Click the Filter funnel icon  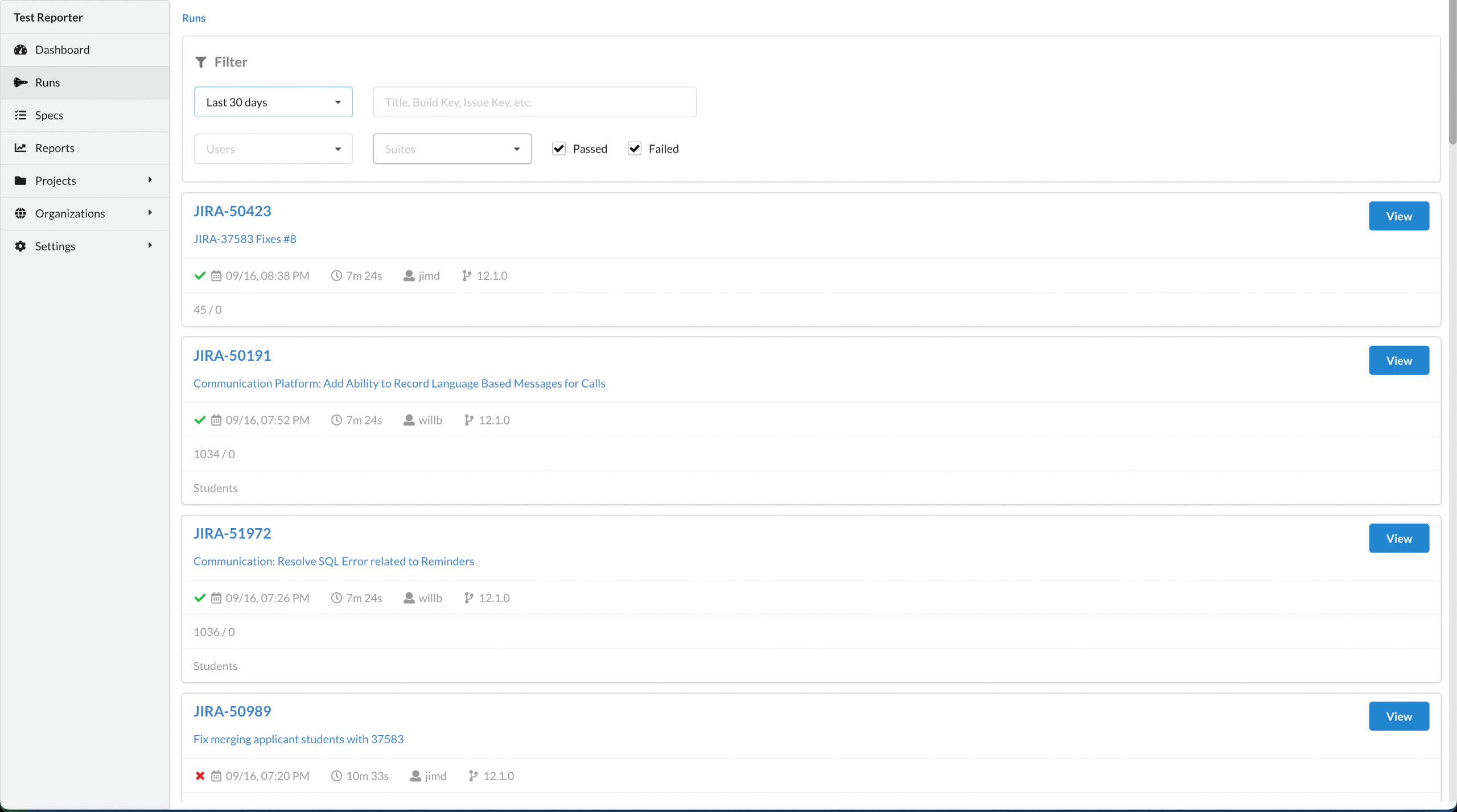point(200,62)
